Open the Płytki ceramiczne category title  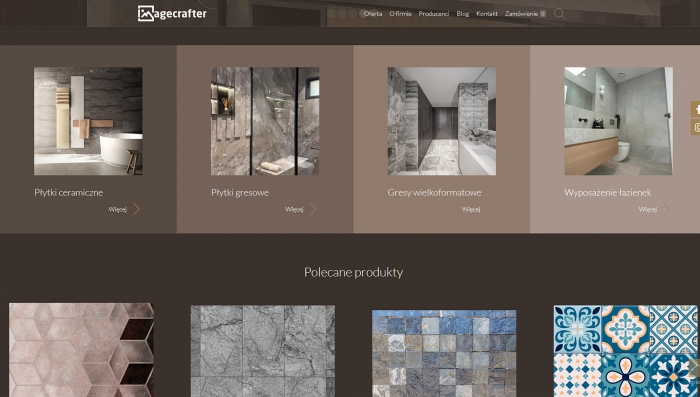point(69,192)
